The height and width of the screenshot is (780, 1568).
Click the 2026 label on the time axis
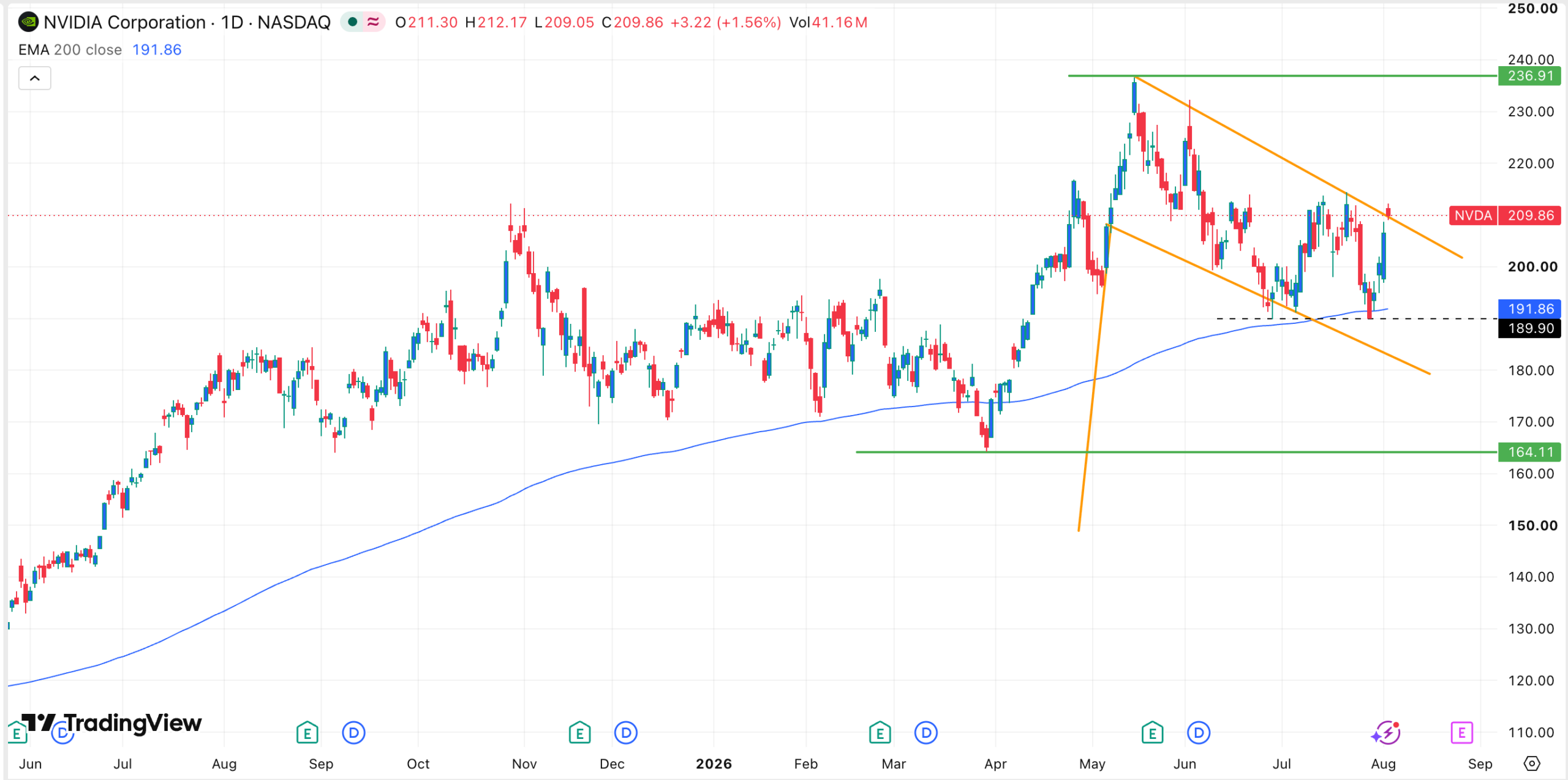pyautogui.click(x=714, y=763)
